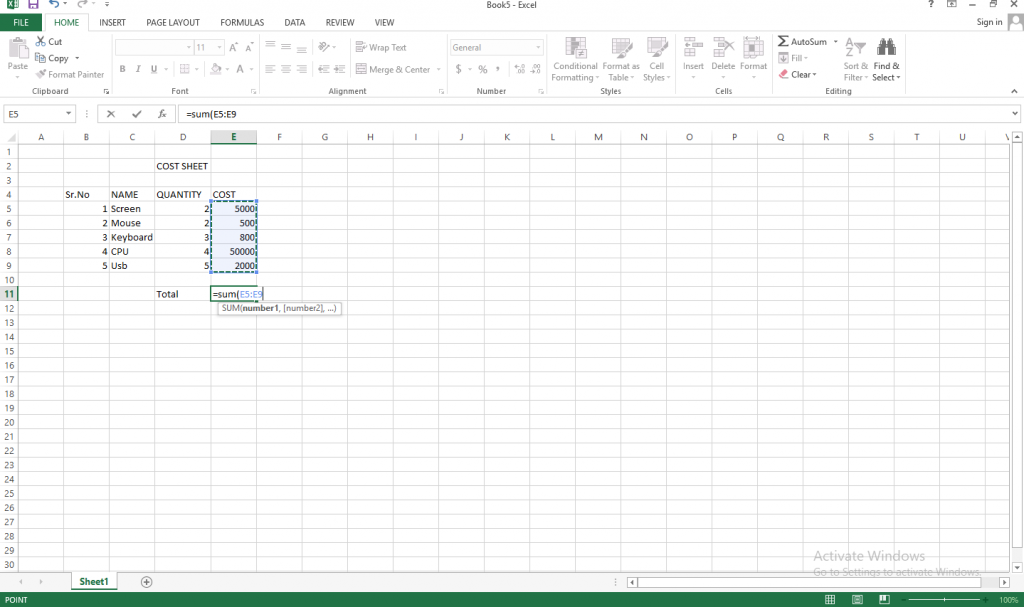Open the FORMULAS ribbon tab
Image resolution: width=1024 pixels, height=607 pixels.
pos(242,22)
